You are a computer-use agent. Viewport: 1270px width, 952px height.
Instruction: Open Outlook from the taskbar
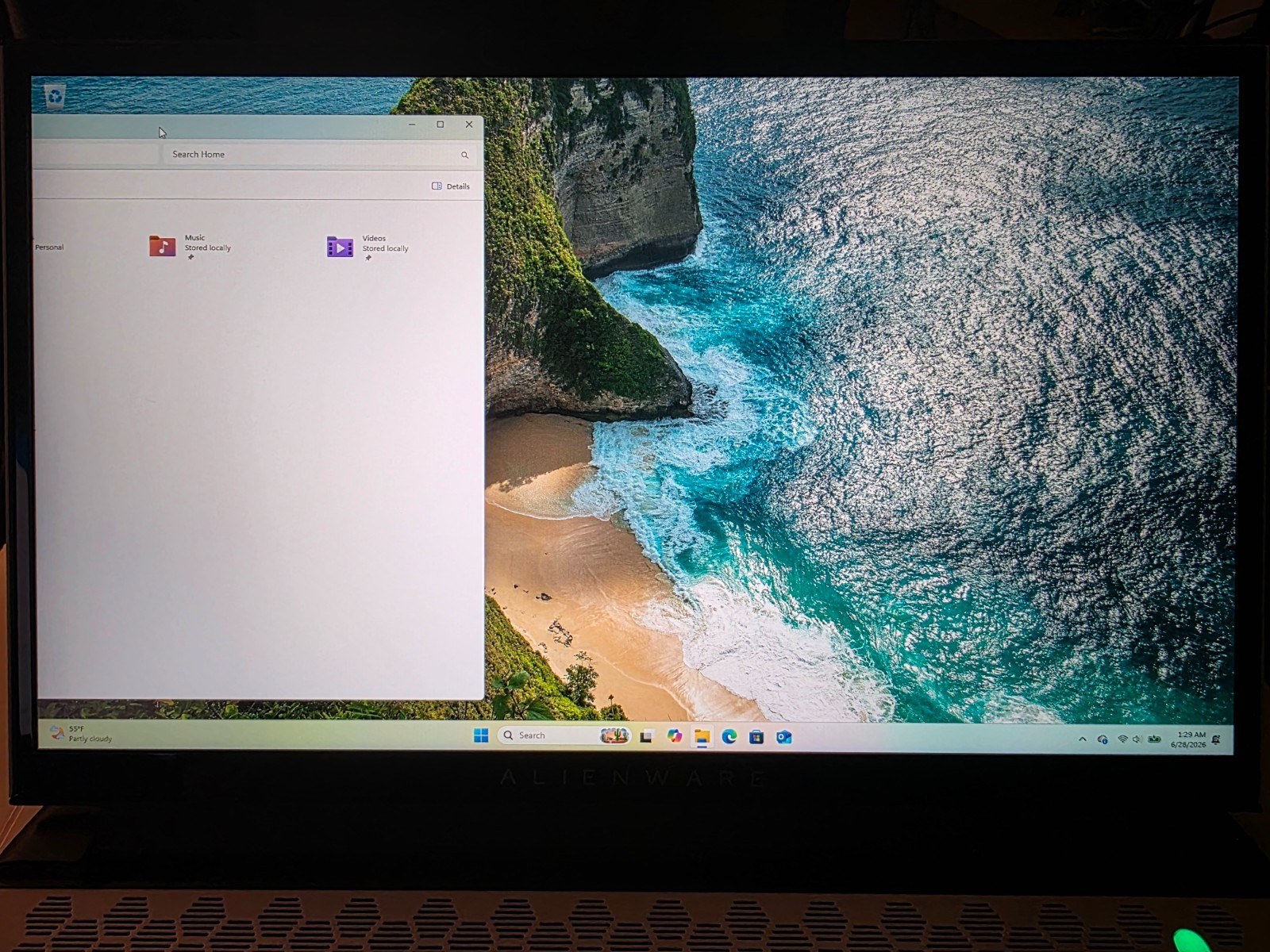tap(783, 737)
